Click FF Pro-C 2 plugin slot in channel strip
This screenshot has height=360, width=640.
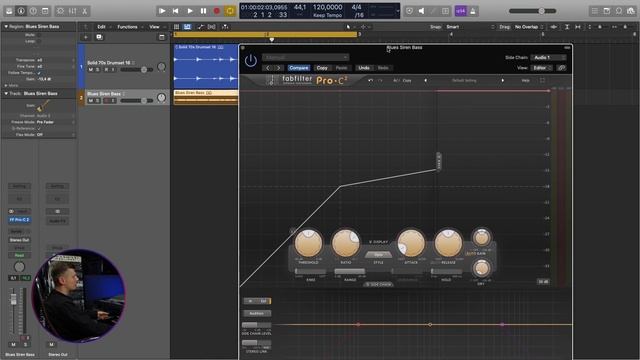(x=19, y=220)
